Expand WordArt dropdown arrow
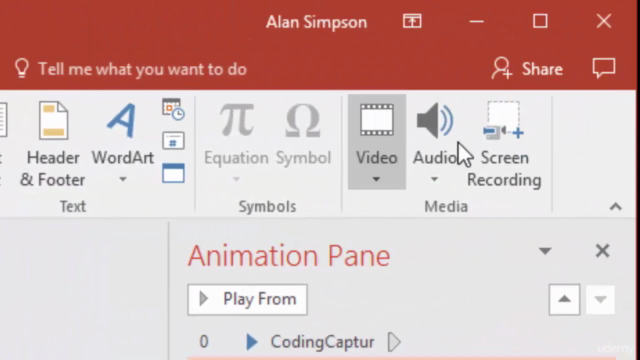The width and height of the screenshot is (640, 360). pos(123,179)
